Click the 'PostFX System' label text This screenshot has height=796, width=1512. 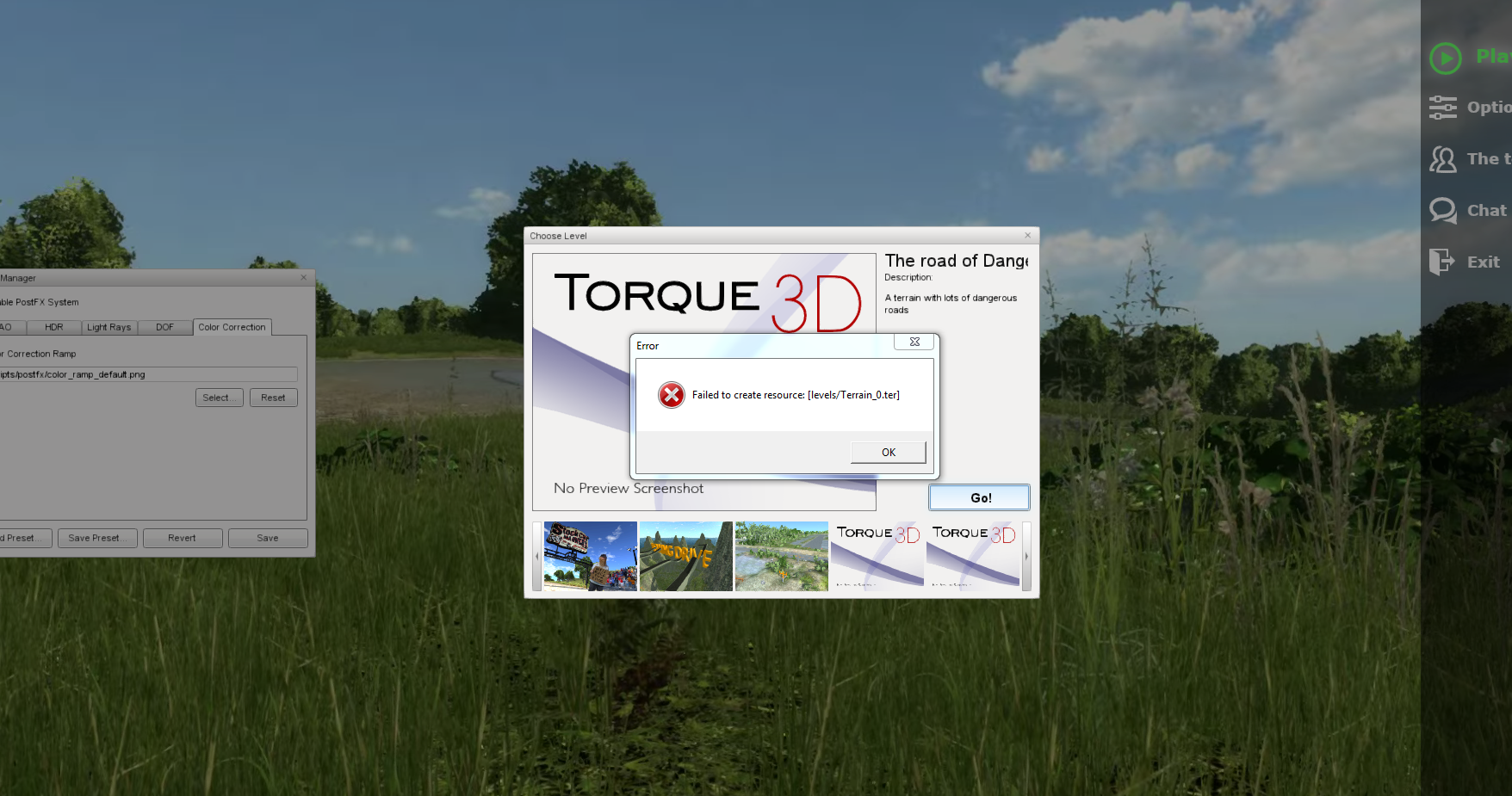point(47,302)
